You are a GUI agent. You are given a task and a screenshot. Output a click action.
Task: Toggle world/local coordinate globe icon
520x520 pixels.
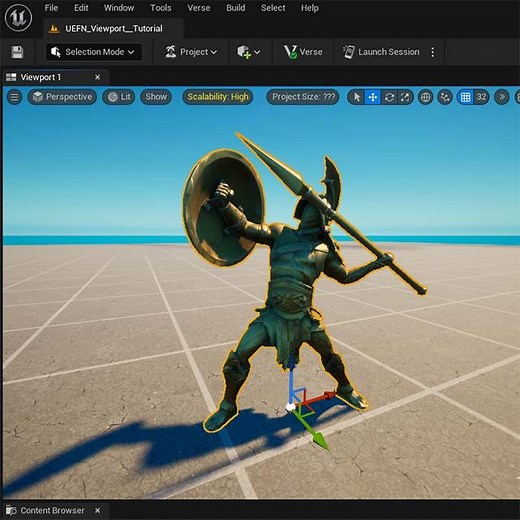pos(425,97)
